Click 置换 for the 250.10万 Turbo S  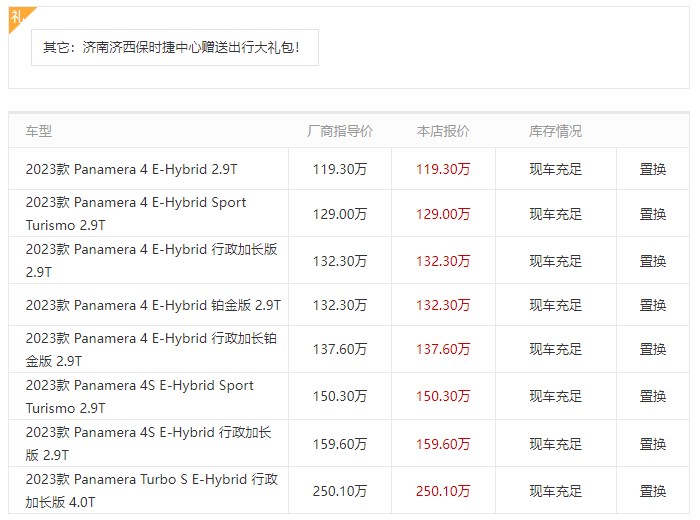653,491
